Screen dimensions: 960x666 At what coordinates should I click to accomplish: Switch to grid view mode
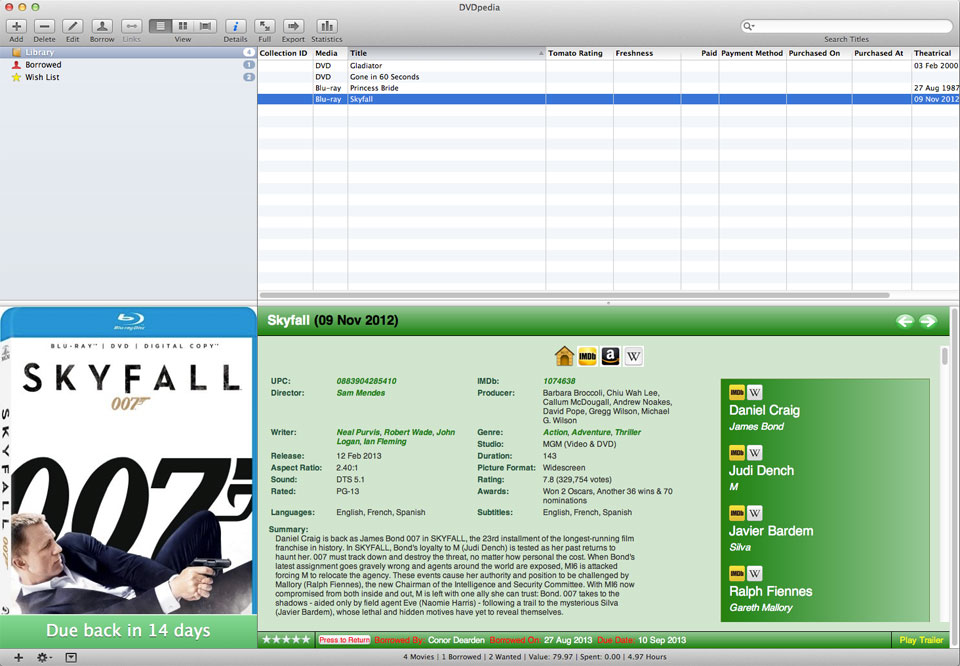click(x=183, y=26)
